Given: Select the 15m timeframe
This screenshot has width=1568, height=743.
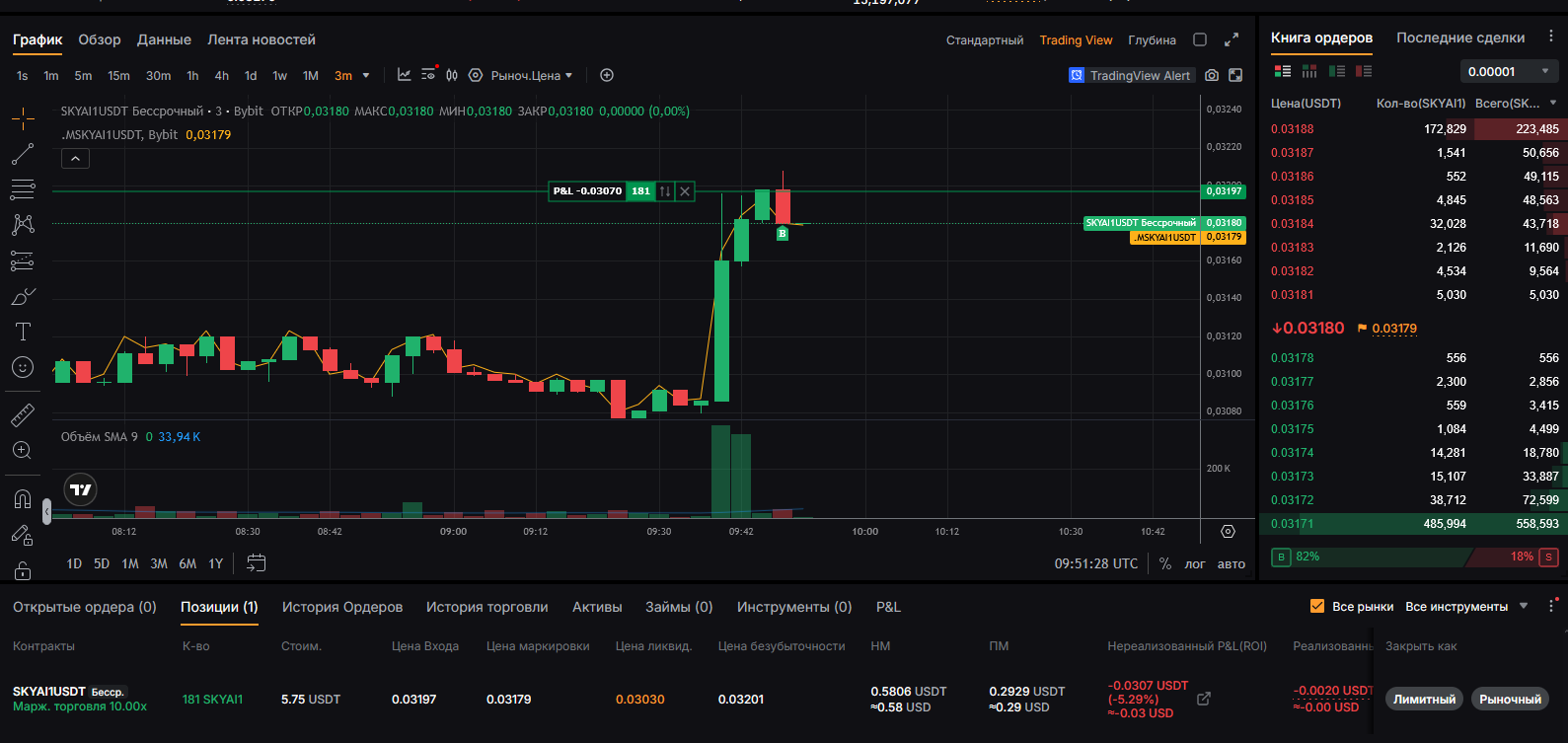Looking at the screenshot, I should 118,75.
